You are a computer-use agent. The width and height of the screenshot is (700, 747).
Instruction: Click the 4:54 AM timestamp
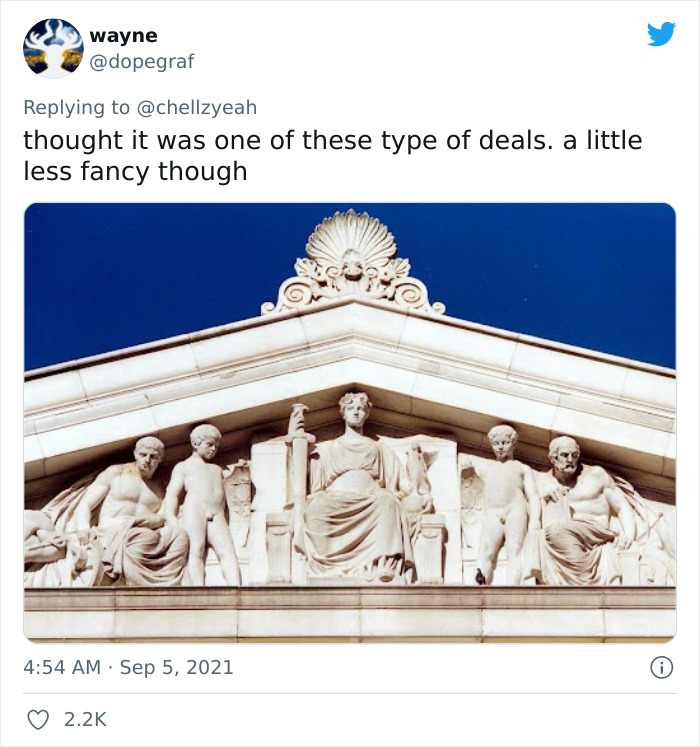(62, 667)
